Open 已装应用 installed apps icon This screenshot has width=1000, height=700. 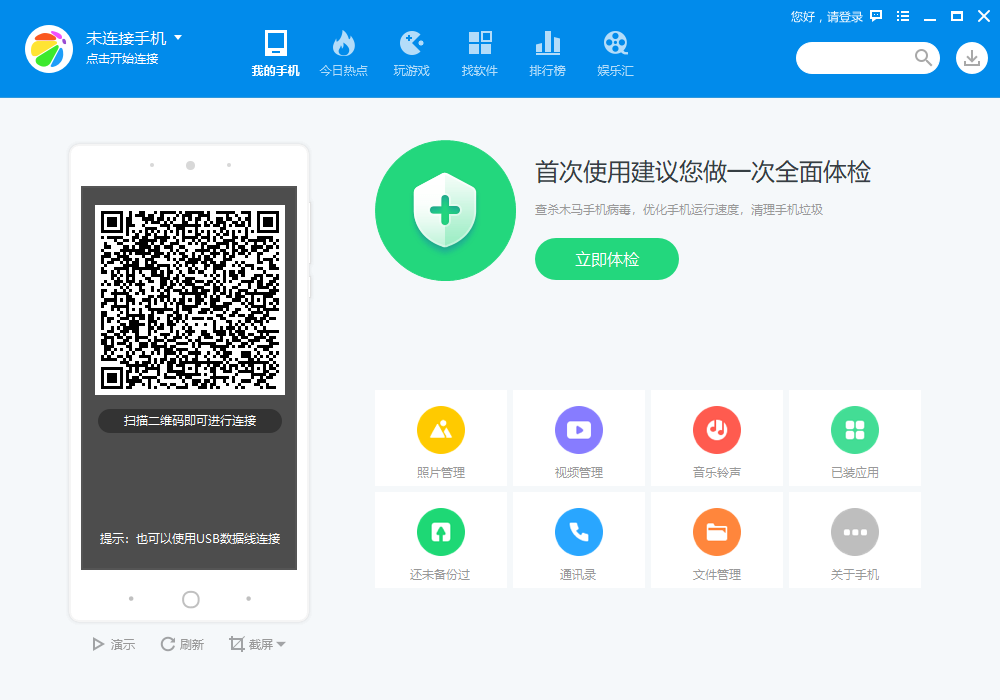pos(854,430)
